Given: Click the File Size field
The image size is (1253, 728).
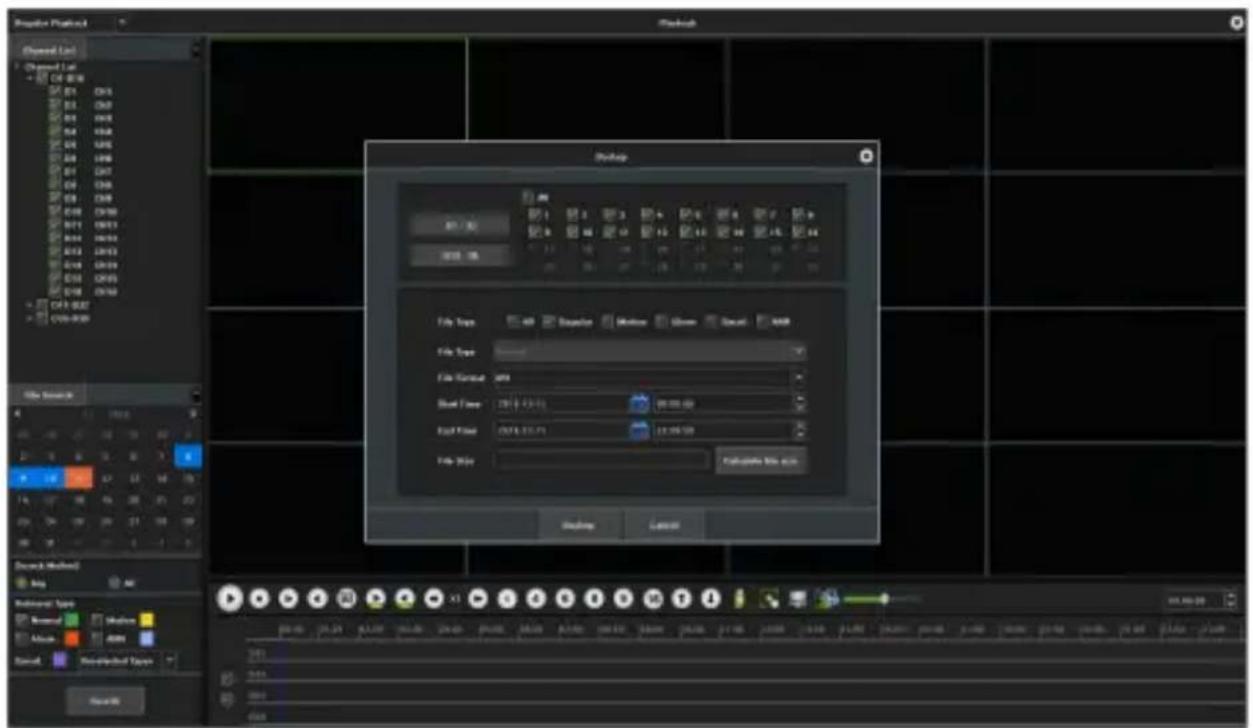Looking at the screenshot, I should click(601, 459).
